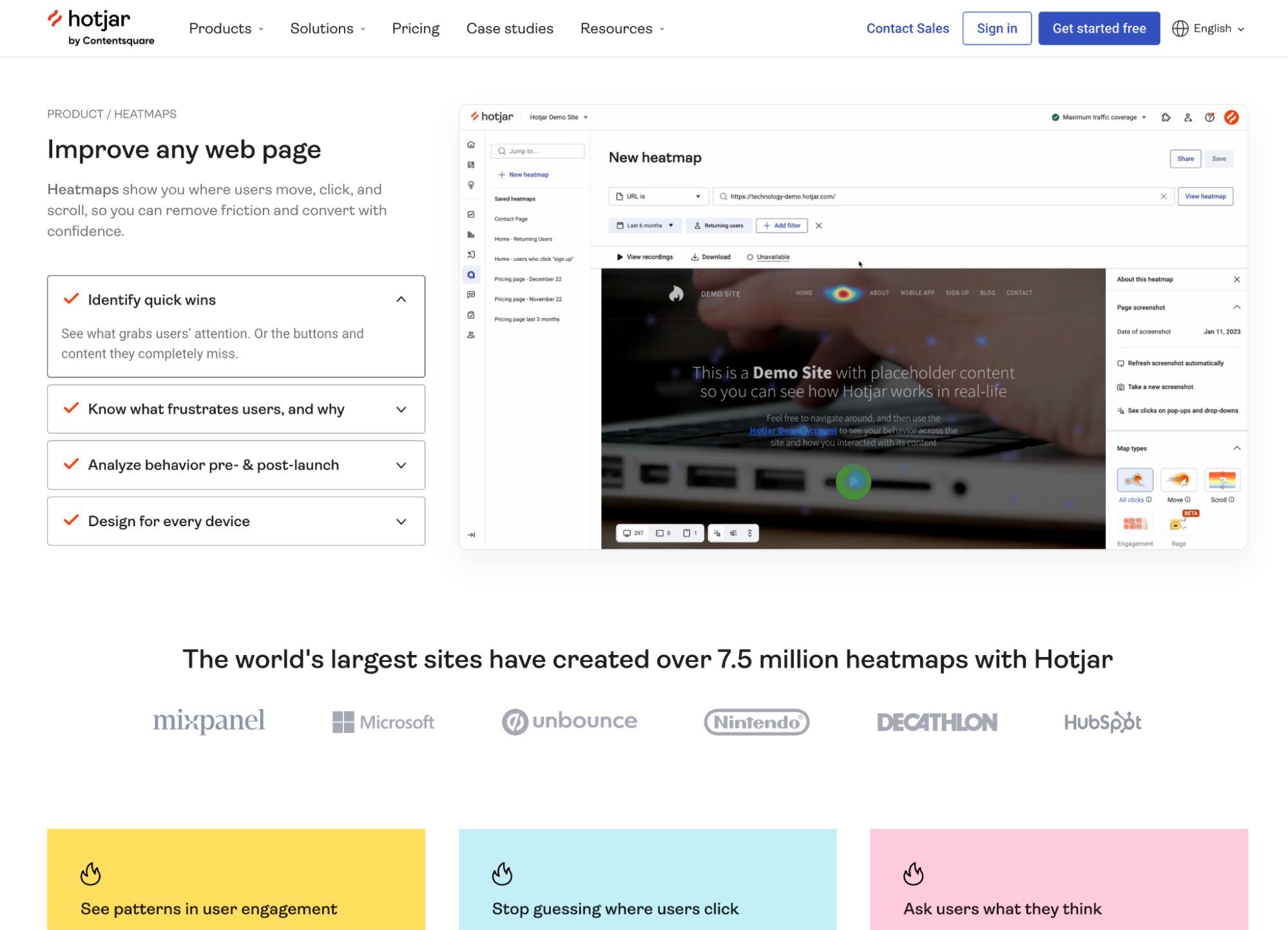The image size is (1288, 930).
Task: Open Pricing page - December 22 heatmap
Action: (x=528, y=279)
